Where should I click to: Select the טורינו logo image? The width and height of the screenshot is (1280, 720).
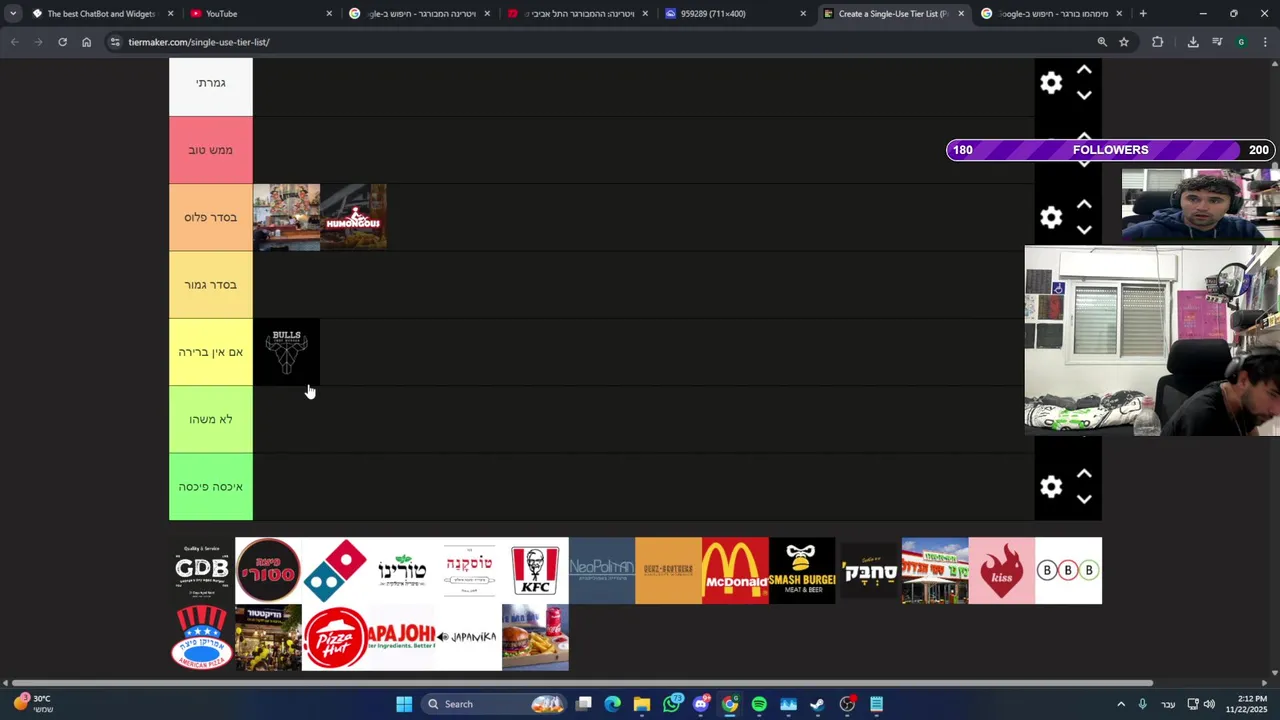(402, 570)
